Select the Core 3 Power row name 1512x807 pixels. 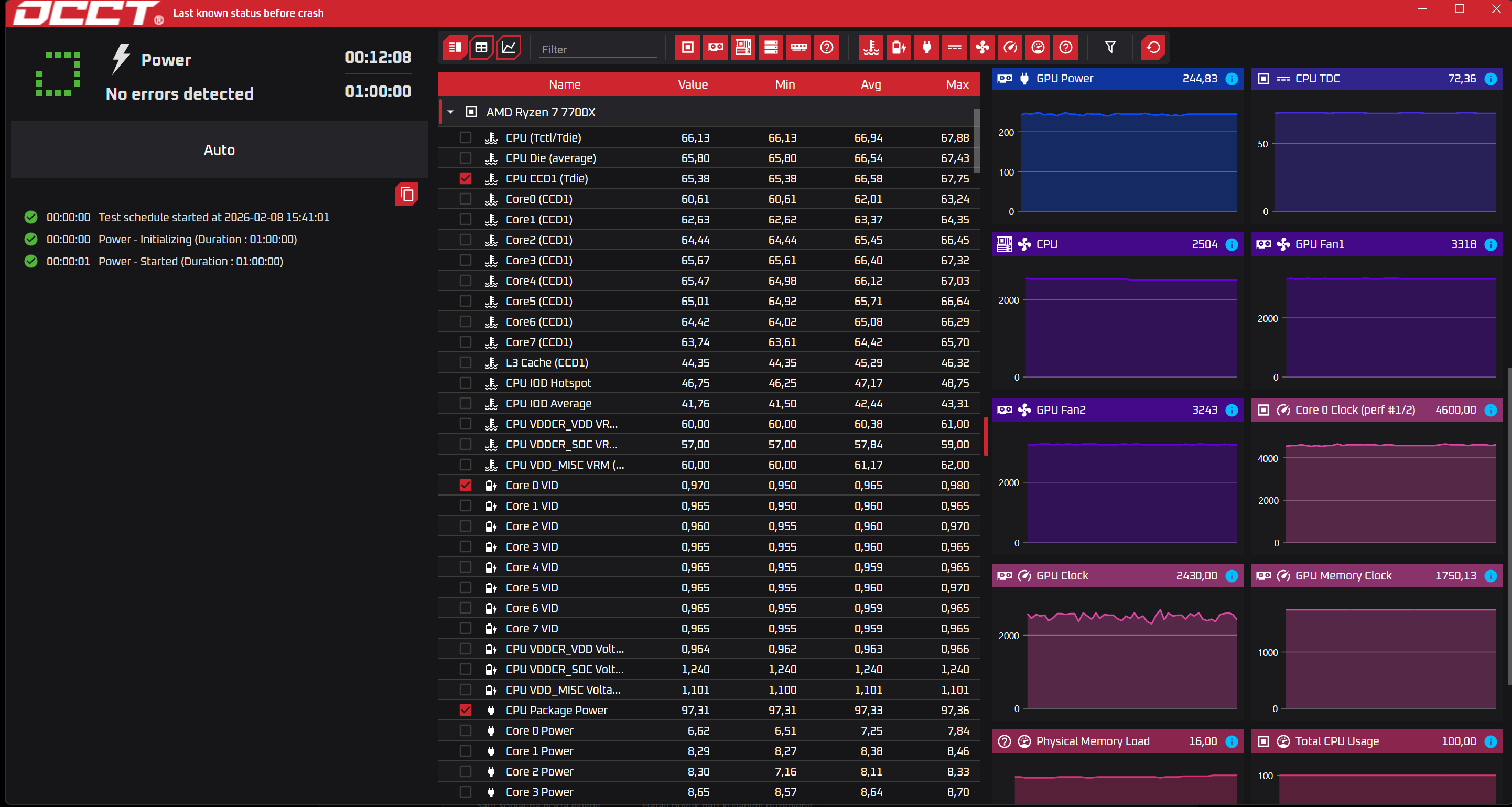pos(539,792)
